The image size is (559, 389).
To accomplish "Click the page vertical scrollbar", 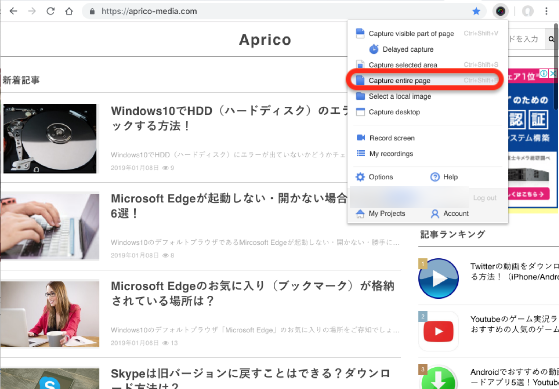I will pos(556,66).
